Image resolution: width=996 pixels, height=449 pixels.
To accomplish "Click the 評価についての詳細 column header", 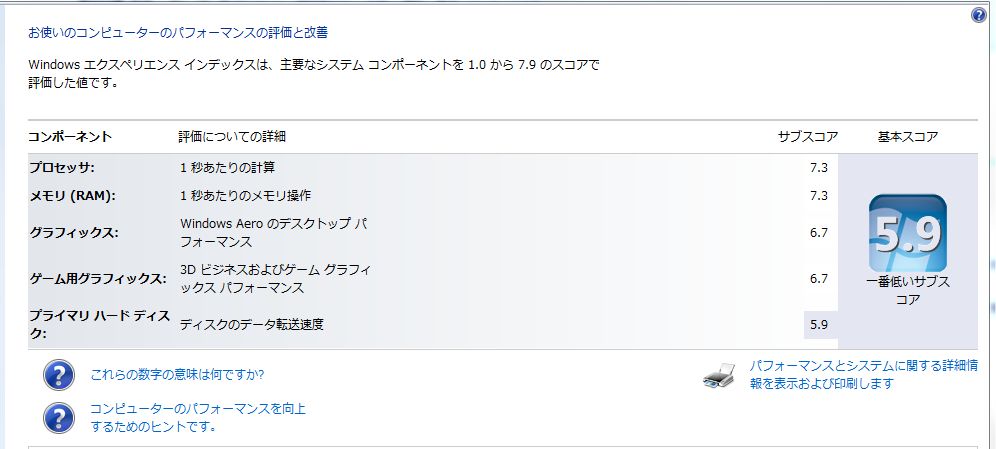I will coord(233,136).
